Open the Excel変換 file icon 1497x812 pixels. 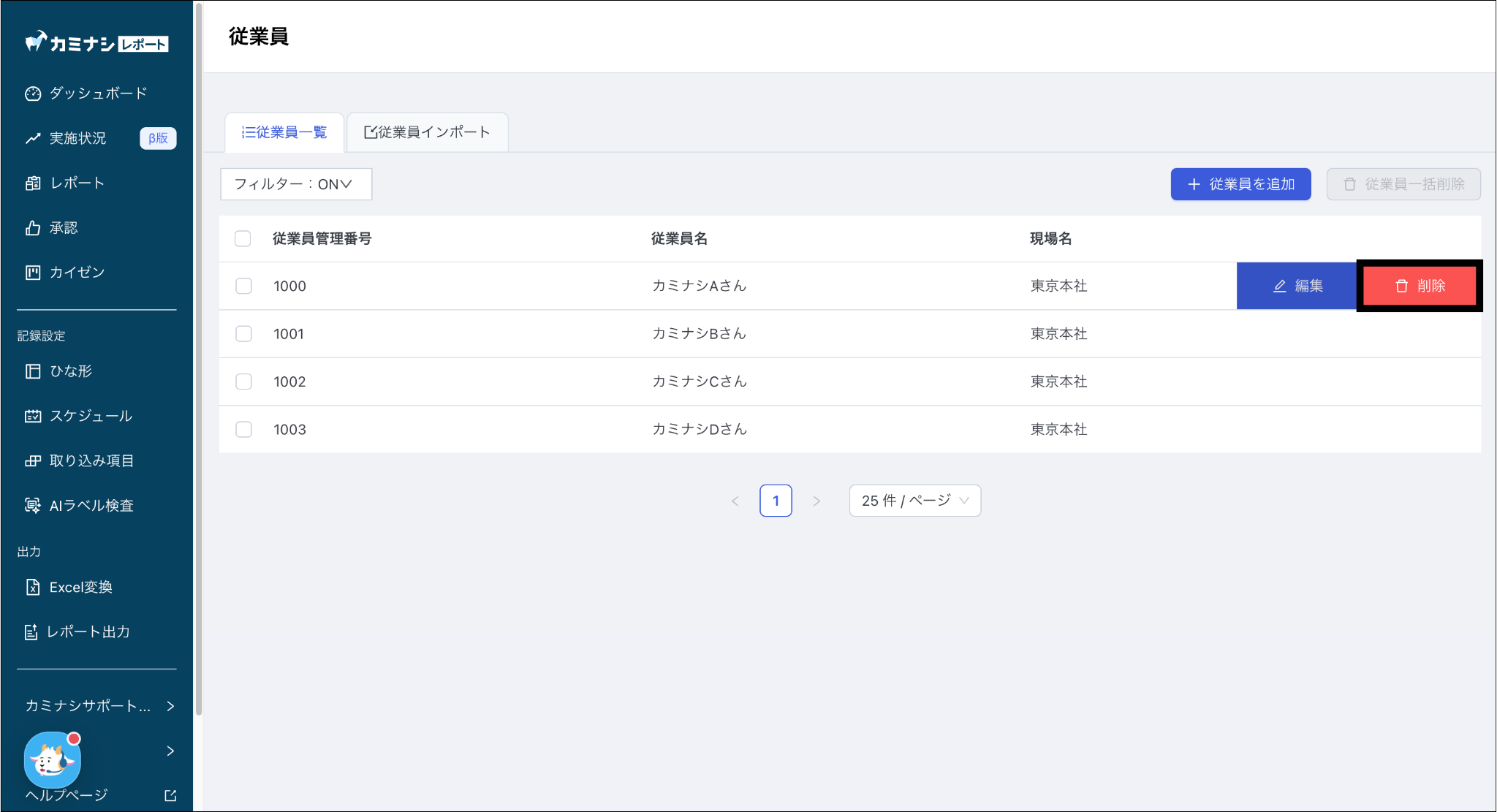point(33,587)
